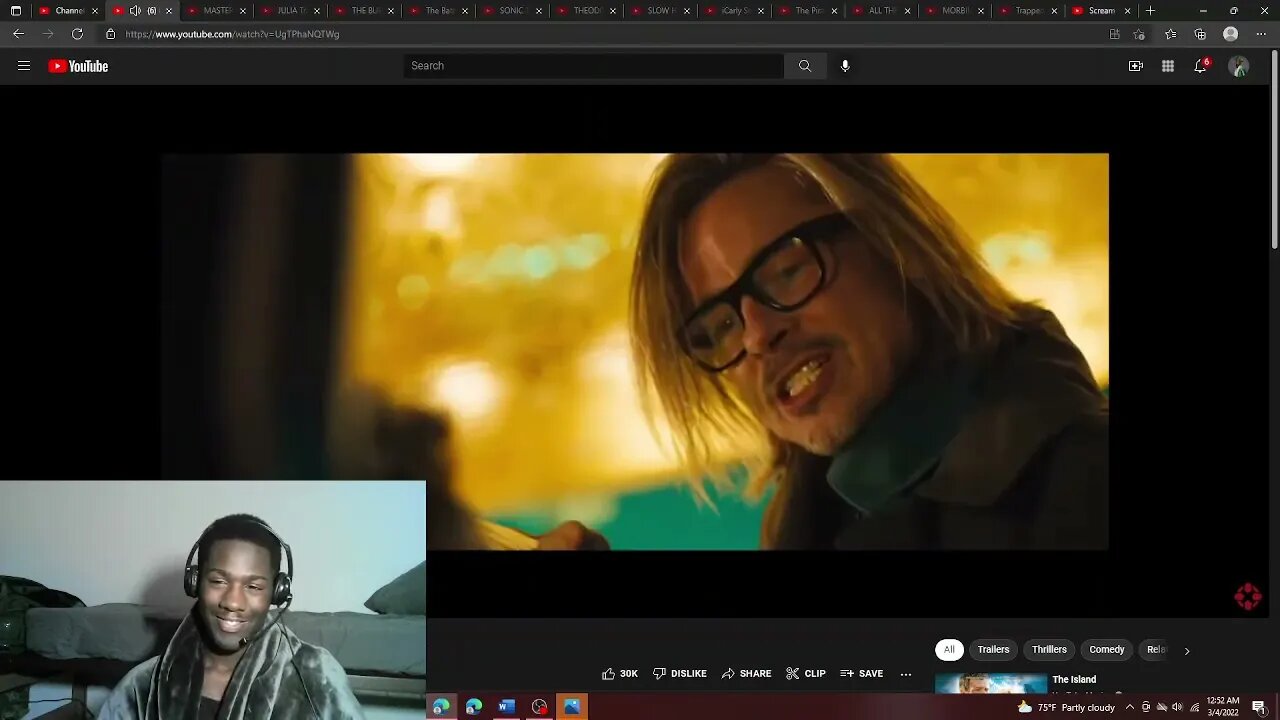The height and width of the screenshot is (720, 1280).
Task: Switch to the Trapped tab
Action: pos(1029,11)
